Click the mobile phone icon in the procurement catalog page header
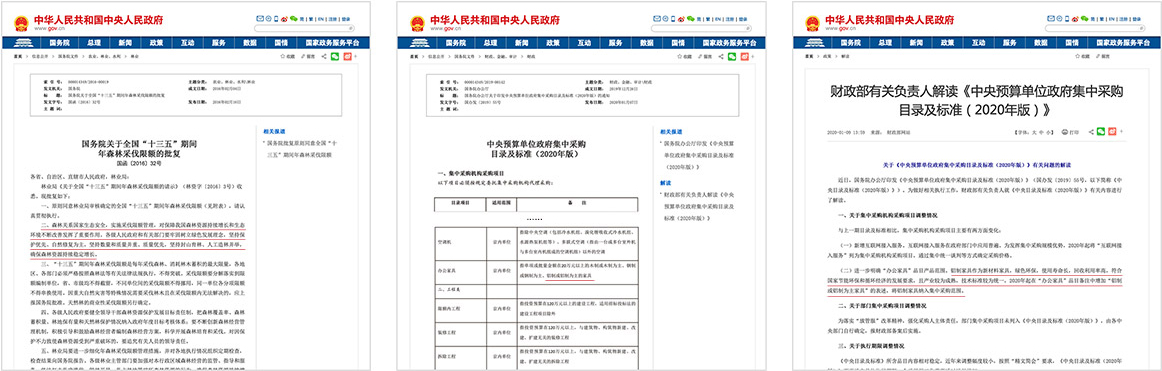The image size is (1162, 371). tap(673, 19)
